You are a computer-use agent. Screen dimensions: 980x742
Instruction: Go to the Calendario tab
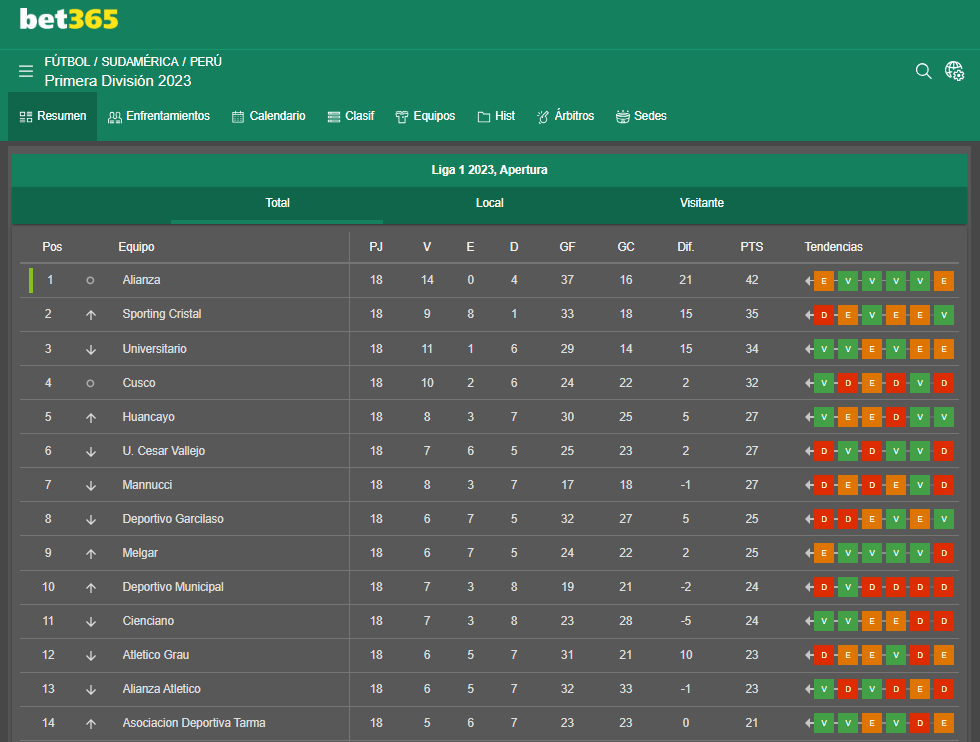click(x=269, y=116)
